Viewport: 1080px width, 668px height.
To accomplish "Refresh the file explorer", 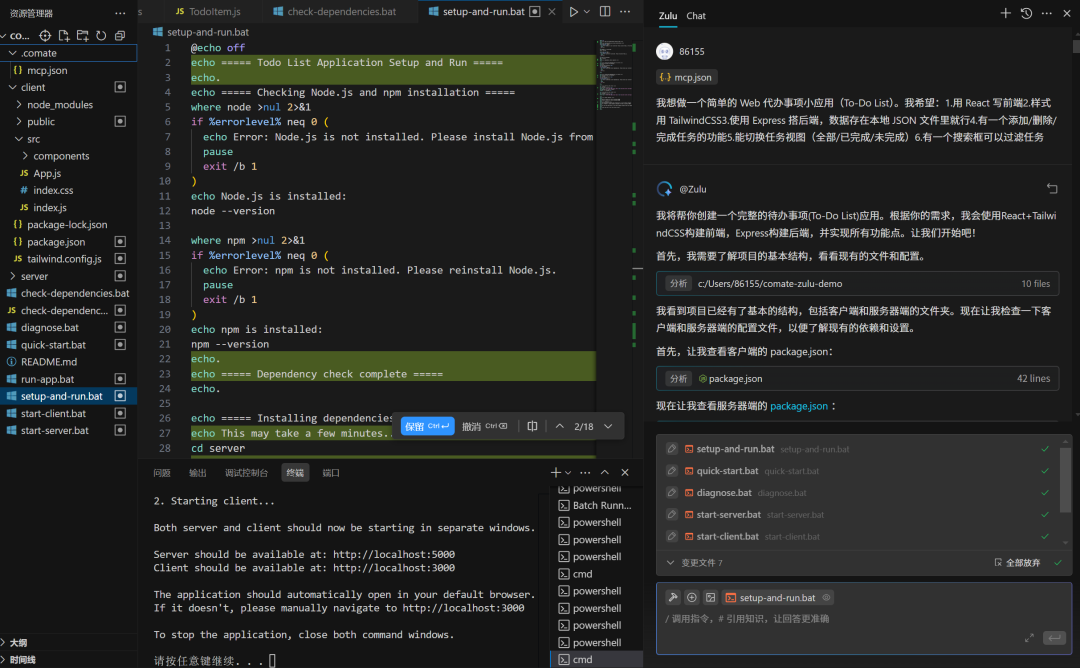I will click(101, 35).
